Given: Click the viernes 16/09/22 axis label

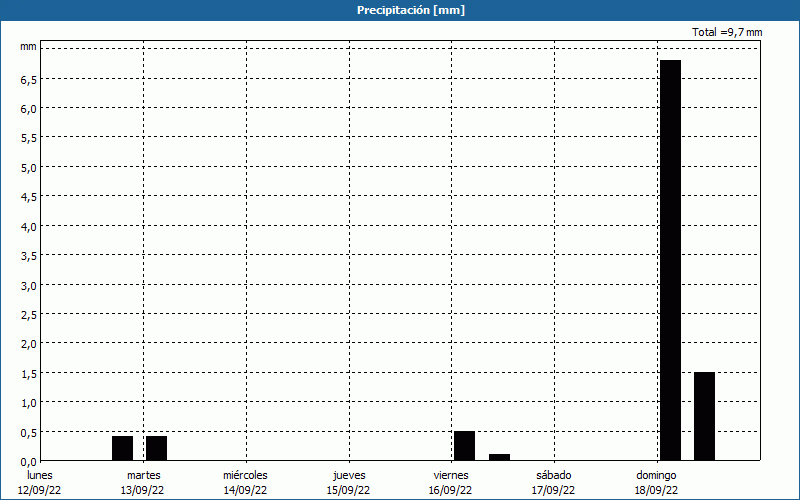Looking at the screenshot, I should (x=451, y=483).
